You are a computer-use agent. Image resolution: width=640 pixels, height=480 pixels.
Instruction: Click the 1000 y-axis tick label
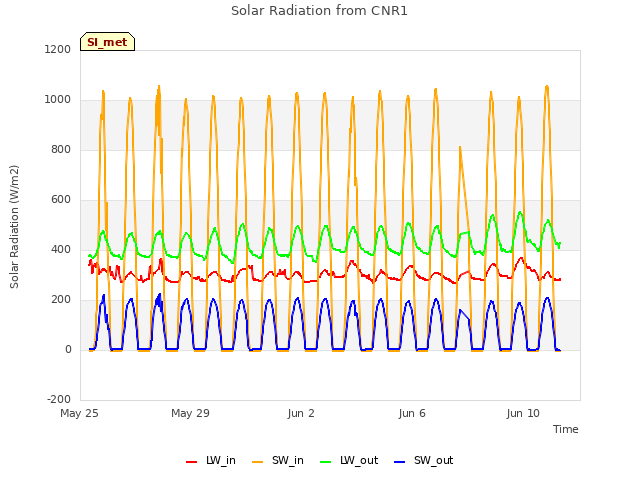(58, 100)
